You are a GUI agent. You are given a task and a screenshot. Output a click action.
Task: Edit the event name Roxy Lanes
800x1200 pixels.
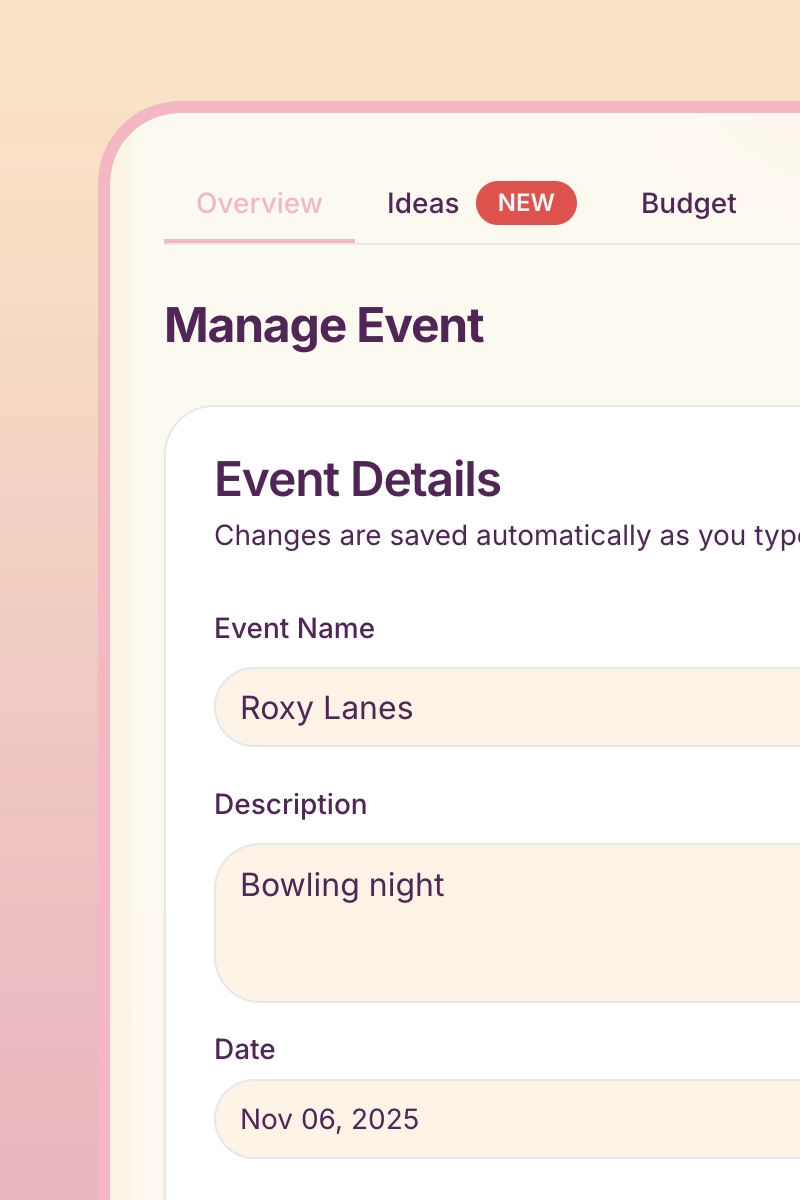(x=327, y=707)
